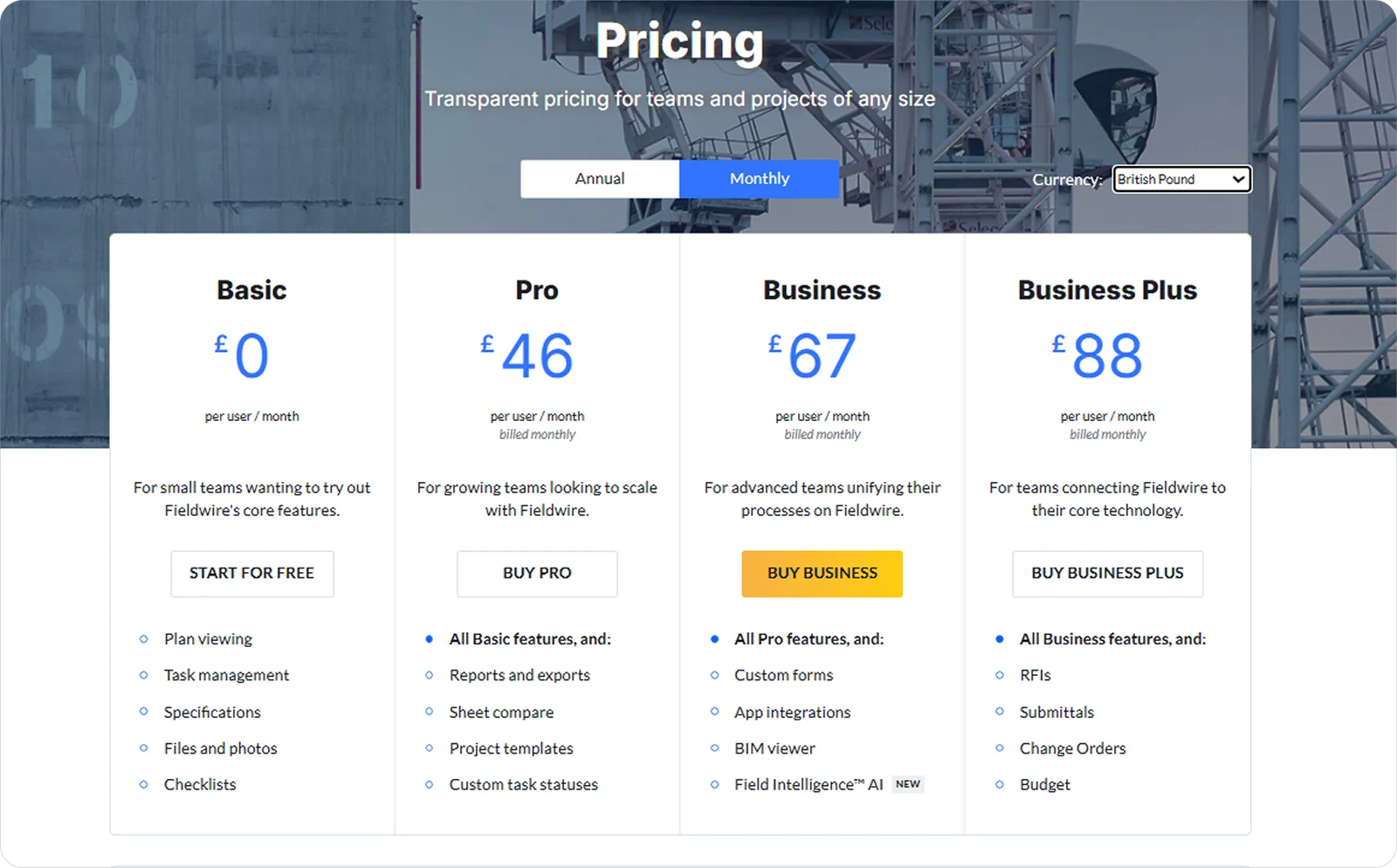Click the bullet next to Budget
1397x868 pixels.
999,784
